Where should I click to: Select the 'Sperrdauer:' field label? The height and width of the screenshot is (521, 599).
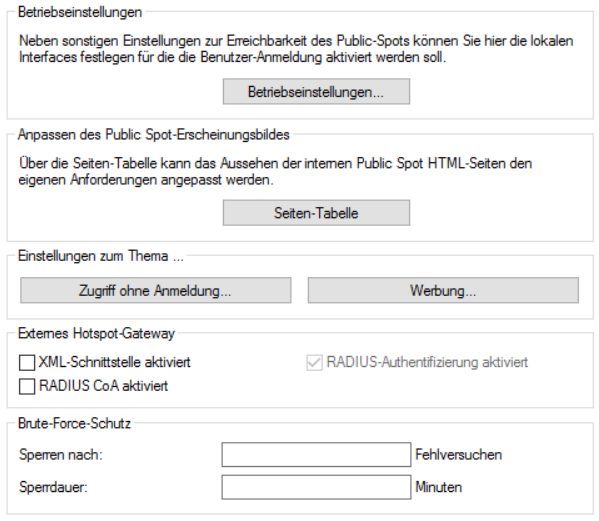click(x=53, y=487)
